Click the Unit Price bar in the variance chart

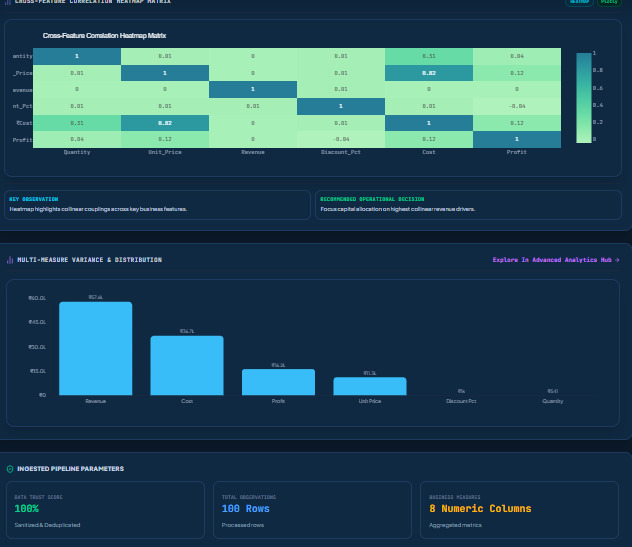coord(370,386)
